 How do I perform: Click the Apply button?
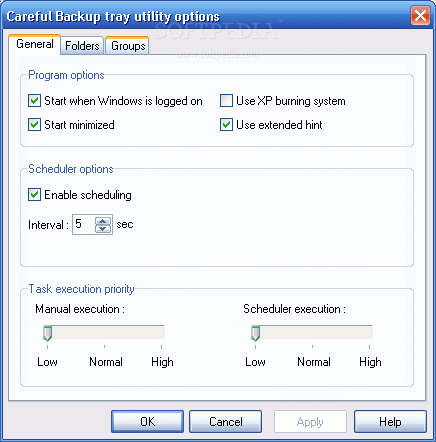310,422
